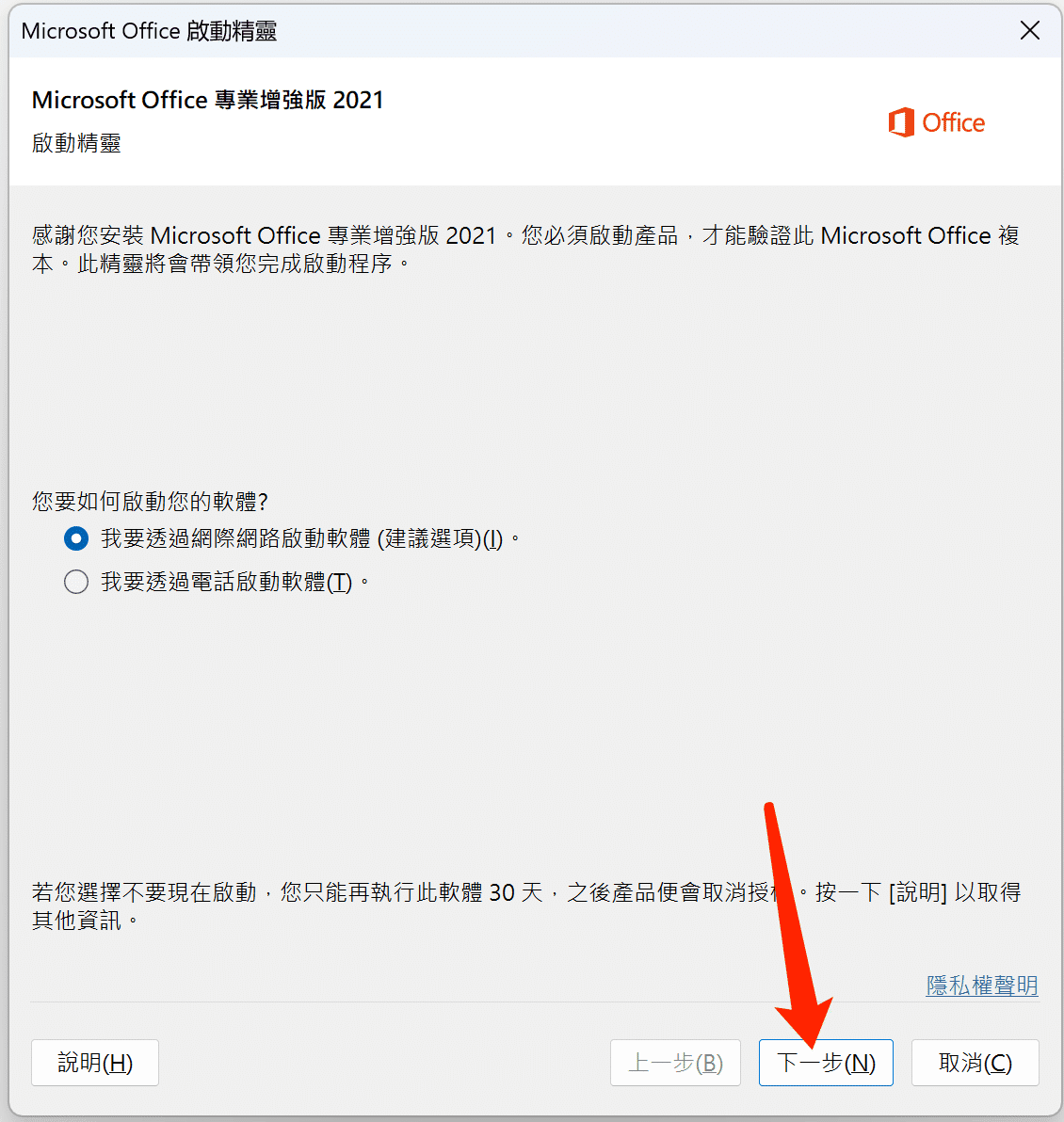Viewport: 1064px width, 1122px height.
Task: Cancel the wizard with 取消(C) button
Action: click(975, 1063)
